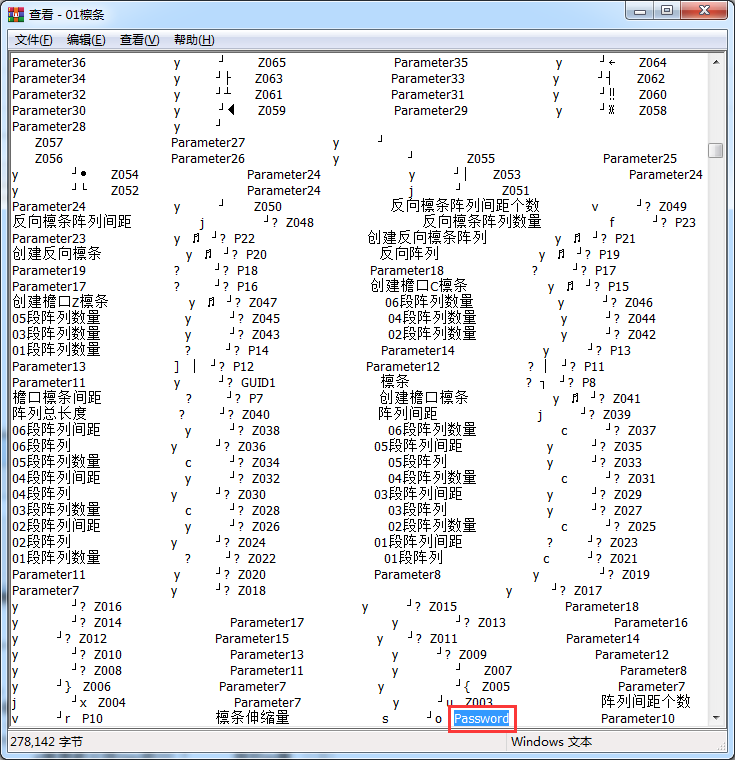Image resolution: width=735 pixels, height=760 pixels.
Task: Click the Parameter16 text
Action: point(651,622)
